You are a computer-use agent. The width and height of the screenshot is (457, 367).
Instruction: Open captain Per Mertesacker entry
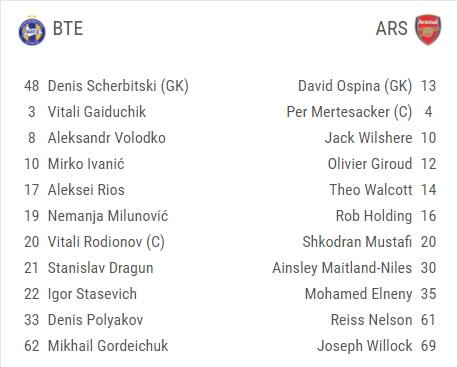349,112
